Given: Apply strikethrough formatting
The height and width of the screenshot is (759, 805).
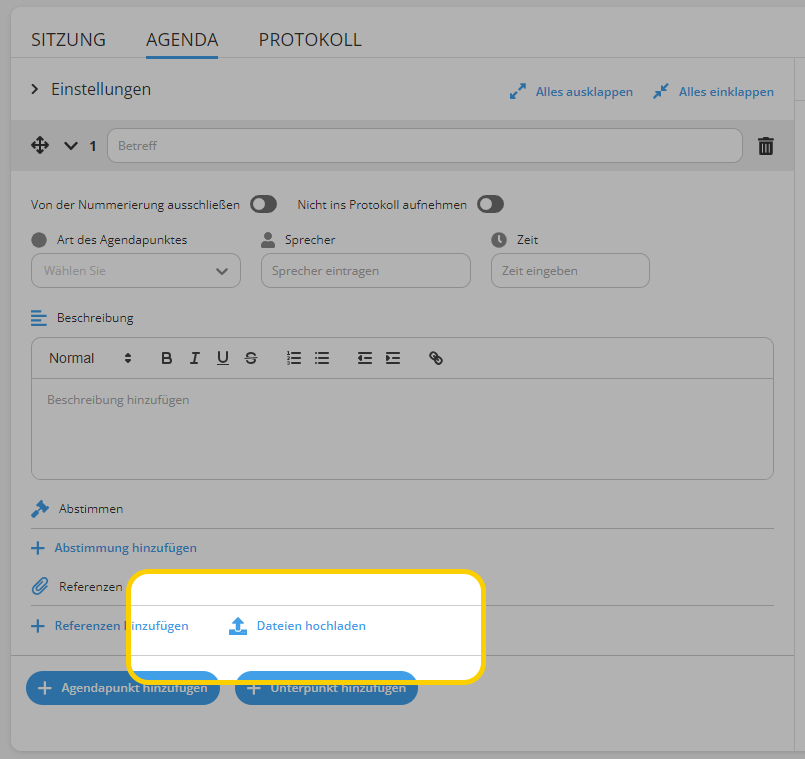Looking at the screenshot, I should (251, 358).
